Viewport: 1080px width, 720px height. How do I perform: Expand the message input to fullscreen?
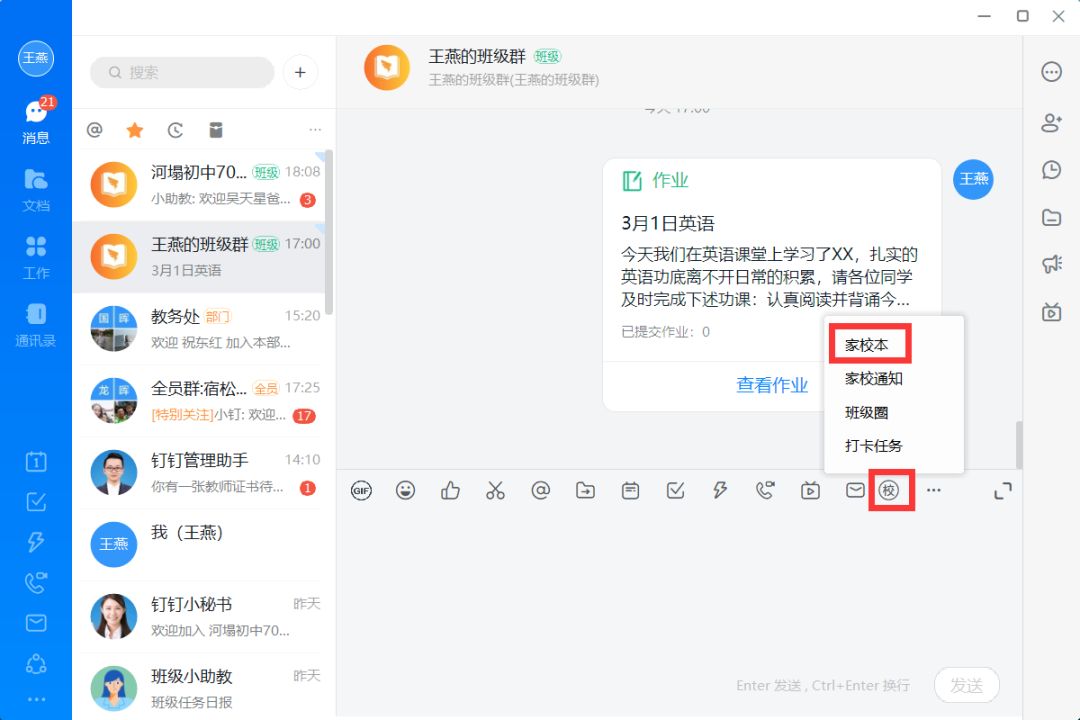click(x=1003, y=490)
